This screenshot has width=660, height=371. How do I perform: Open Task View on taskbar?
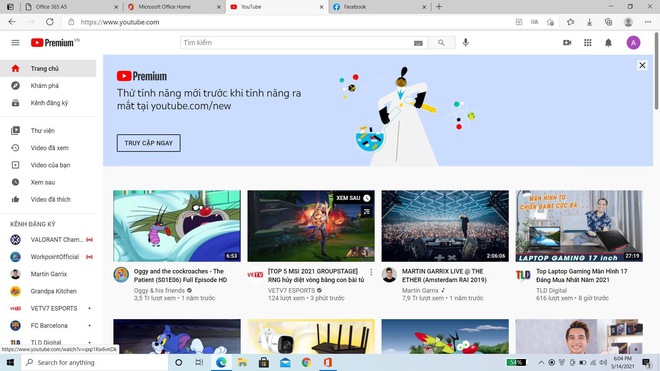[x=199, y=362]
